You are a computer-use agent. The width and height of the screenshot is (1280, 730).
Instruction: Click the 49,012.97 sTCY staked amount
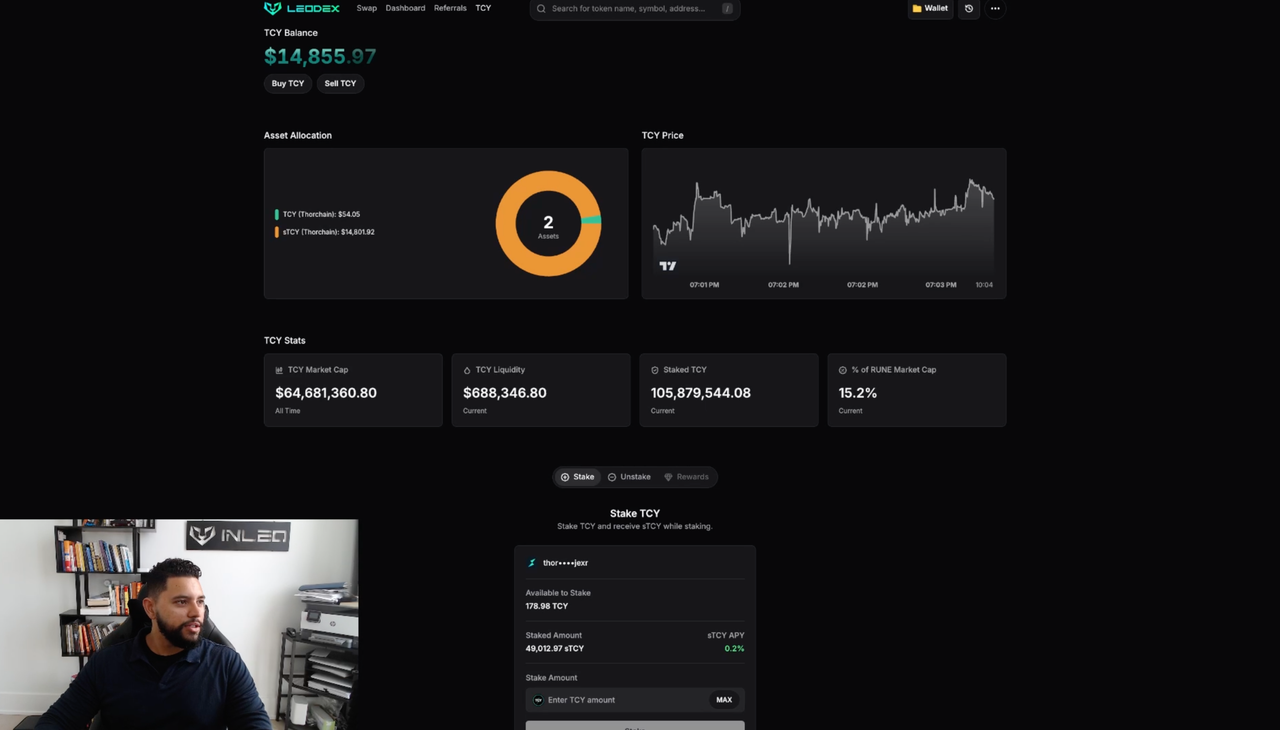pos(555,648)
